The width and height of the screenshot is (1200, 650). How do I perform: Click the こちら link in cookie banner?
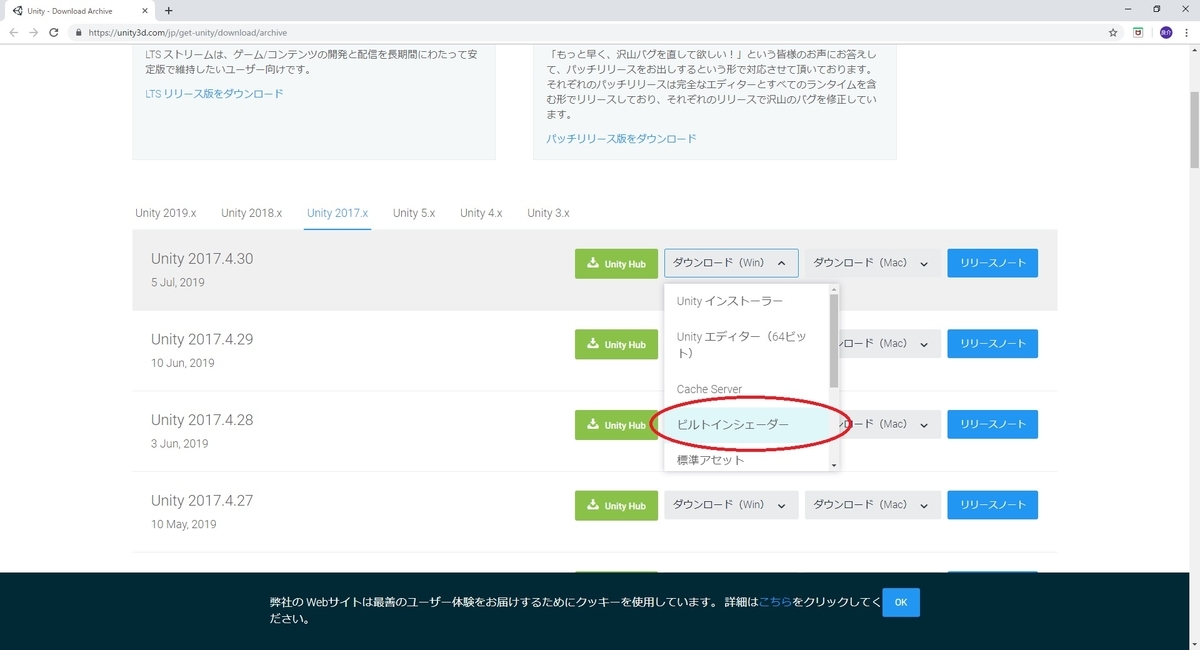coord(775,602)
